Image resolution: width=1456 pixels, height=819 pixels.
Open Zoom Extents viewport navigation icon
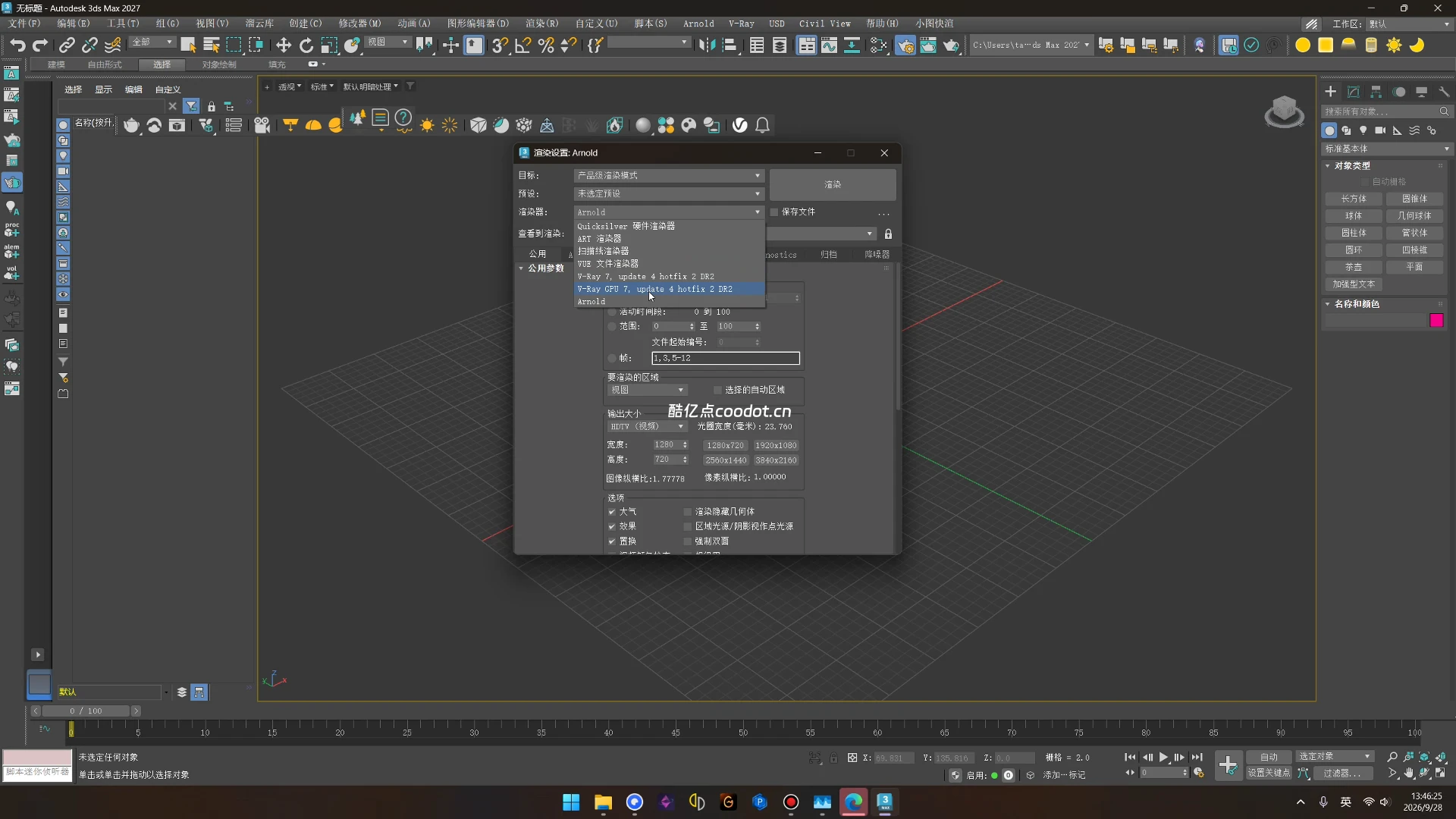(1425, 757)
